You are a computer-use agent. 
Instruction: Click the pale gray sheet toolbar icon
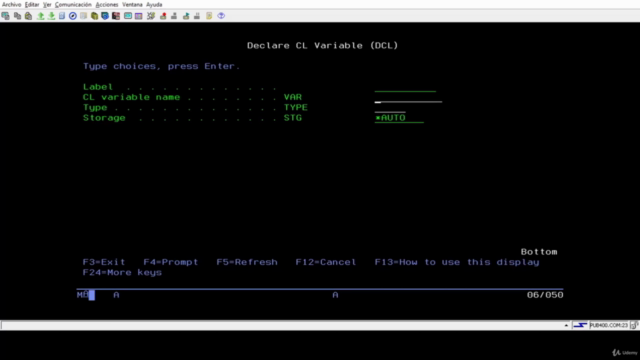click(x=83, y=16)
